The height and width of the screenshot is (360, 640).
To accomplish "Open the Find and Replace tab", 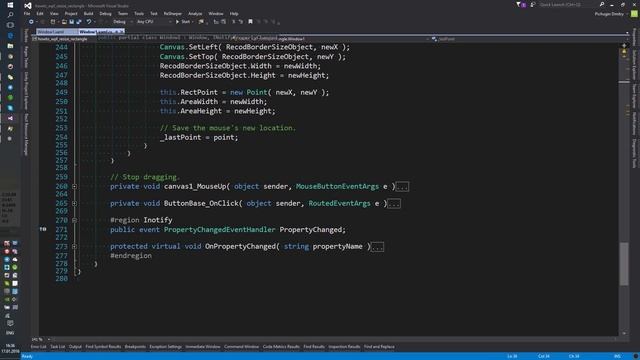I will (x=379, y=347).
